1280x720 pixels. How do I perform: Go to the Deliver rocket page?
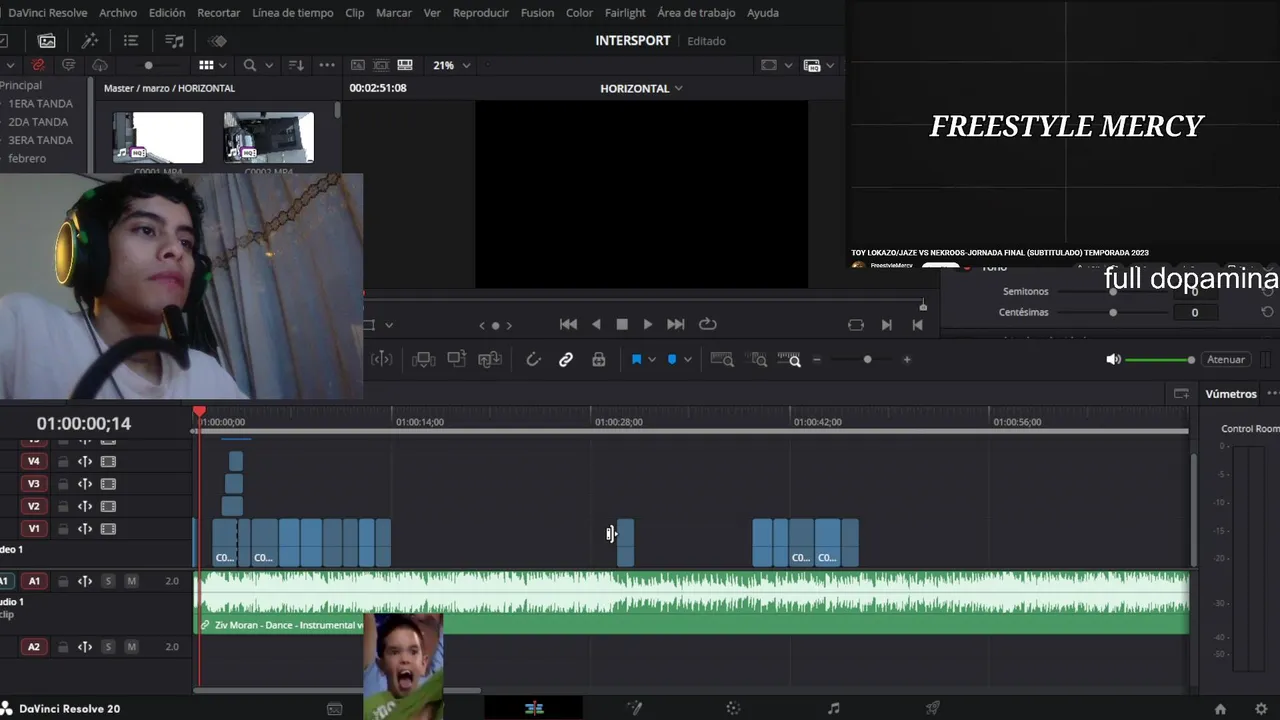coord(932,708)
